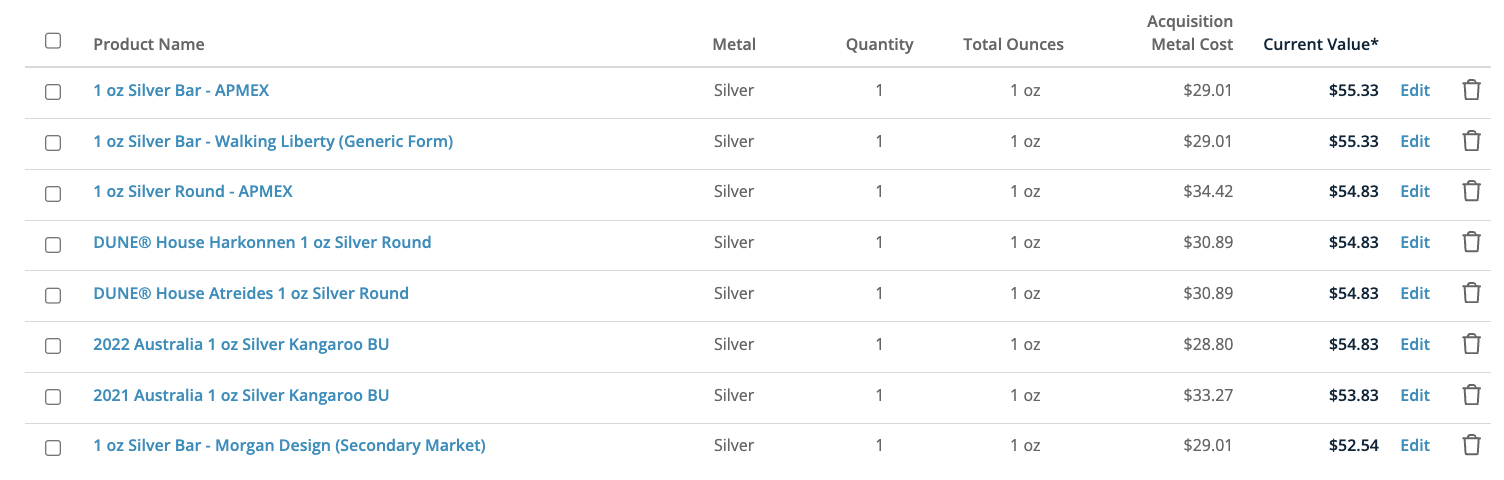Delete DUNE House Harkonnen silver round
Viewport: 1504px width, 480px height.
1471,242
